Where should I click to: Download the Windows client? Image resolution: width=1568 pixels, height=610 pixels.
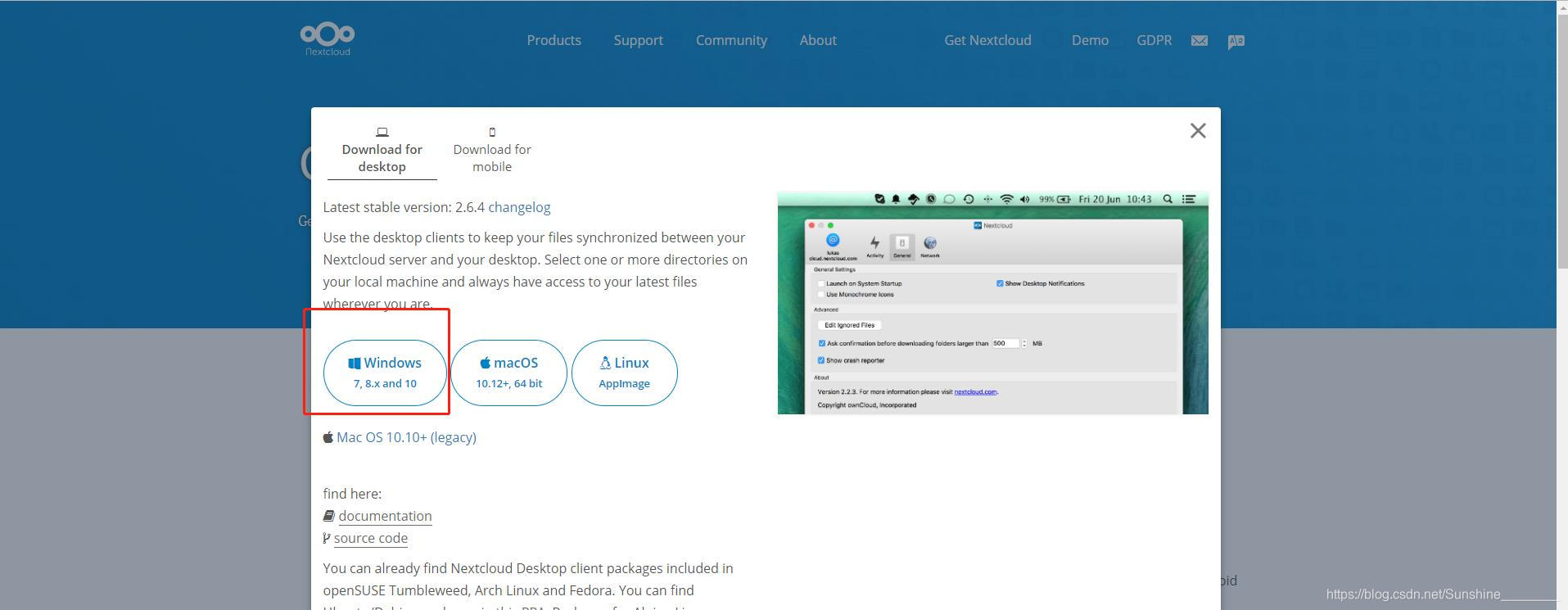pyautogui.click(x=385, y=373)
